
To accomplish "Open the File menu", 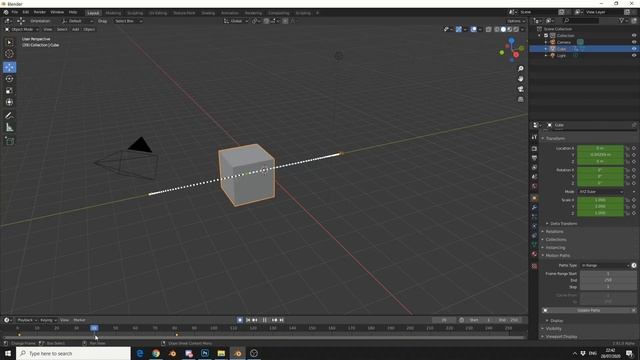I will click(15, 12).
